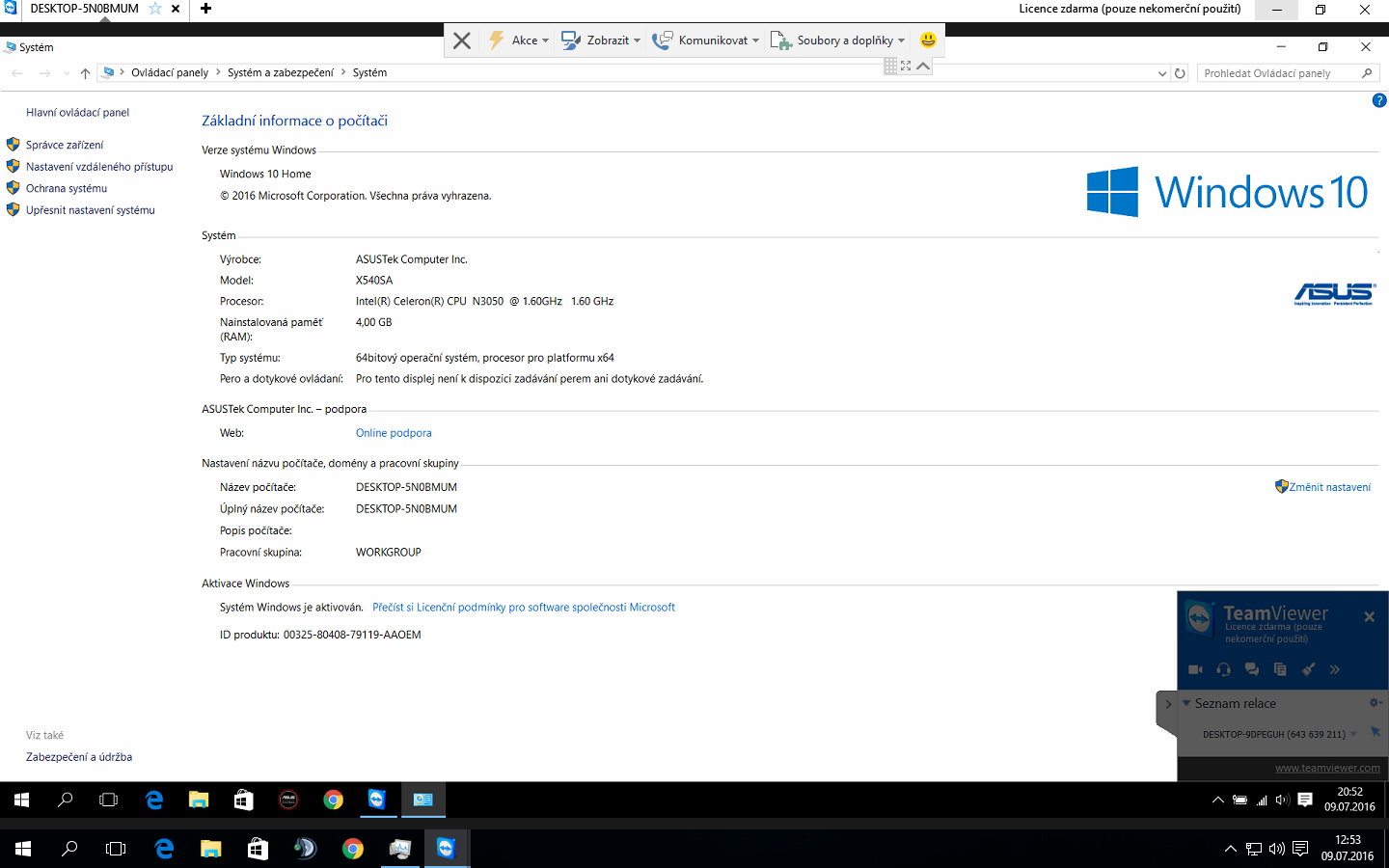
Task: Click the headset audio icon in TeamViewer panel
Action: [x=1223, y=669]
